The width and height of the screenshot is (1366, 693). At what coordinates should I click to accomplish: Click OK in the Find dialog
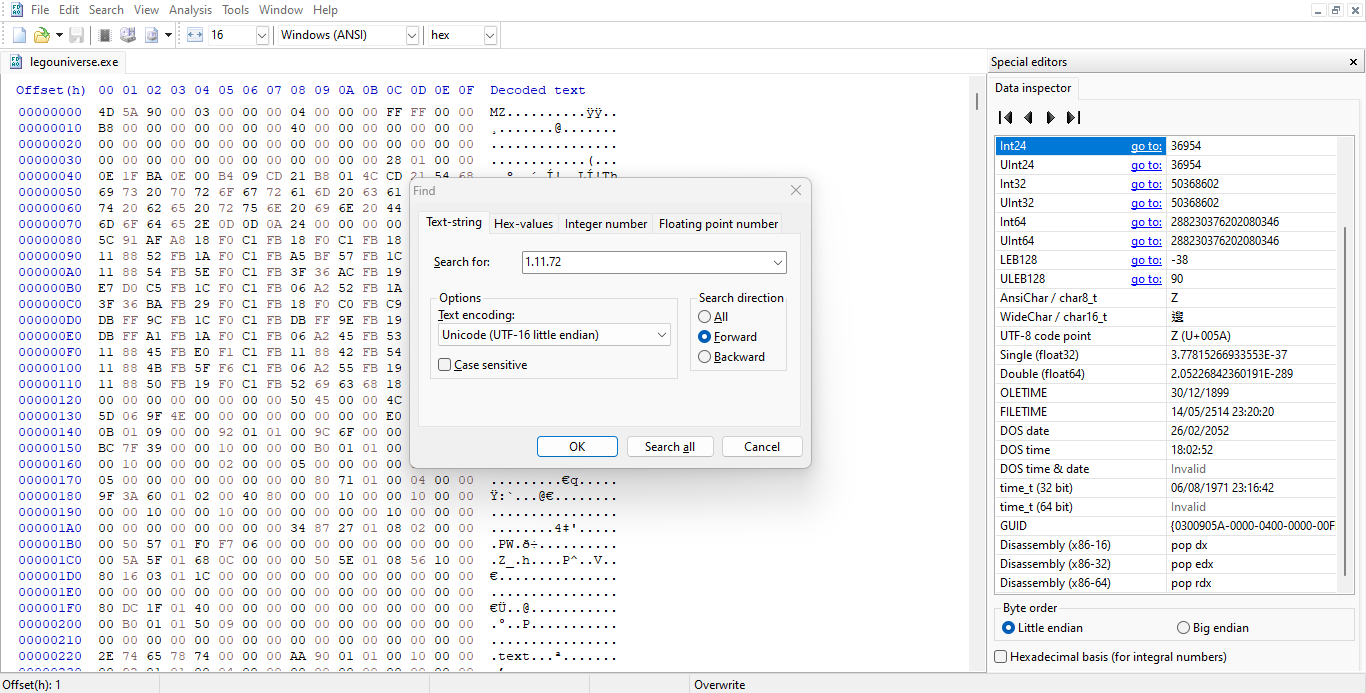pyautogui.click(x=577, y=447)
